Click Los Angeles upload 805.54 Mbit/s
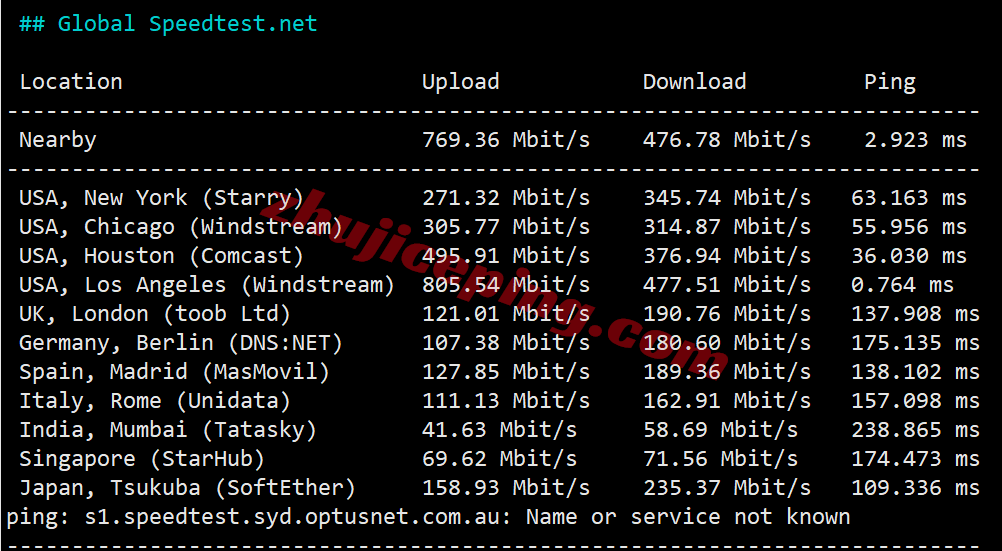Screen dimensions: 1002x551 tap(506, 285)
